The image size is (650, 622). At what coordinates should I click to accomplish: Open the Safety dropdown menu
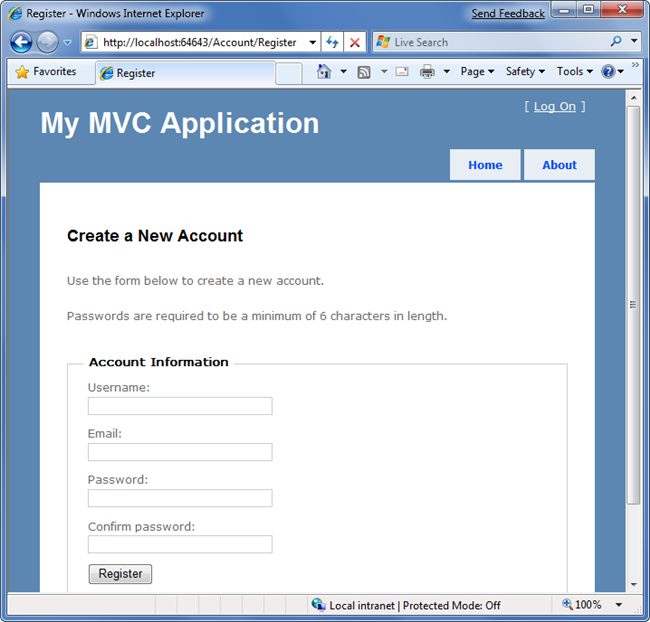(x=525, y=72)
